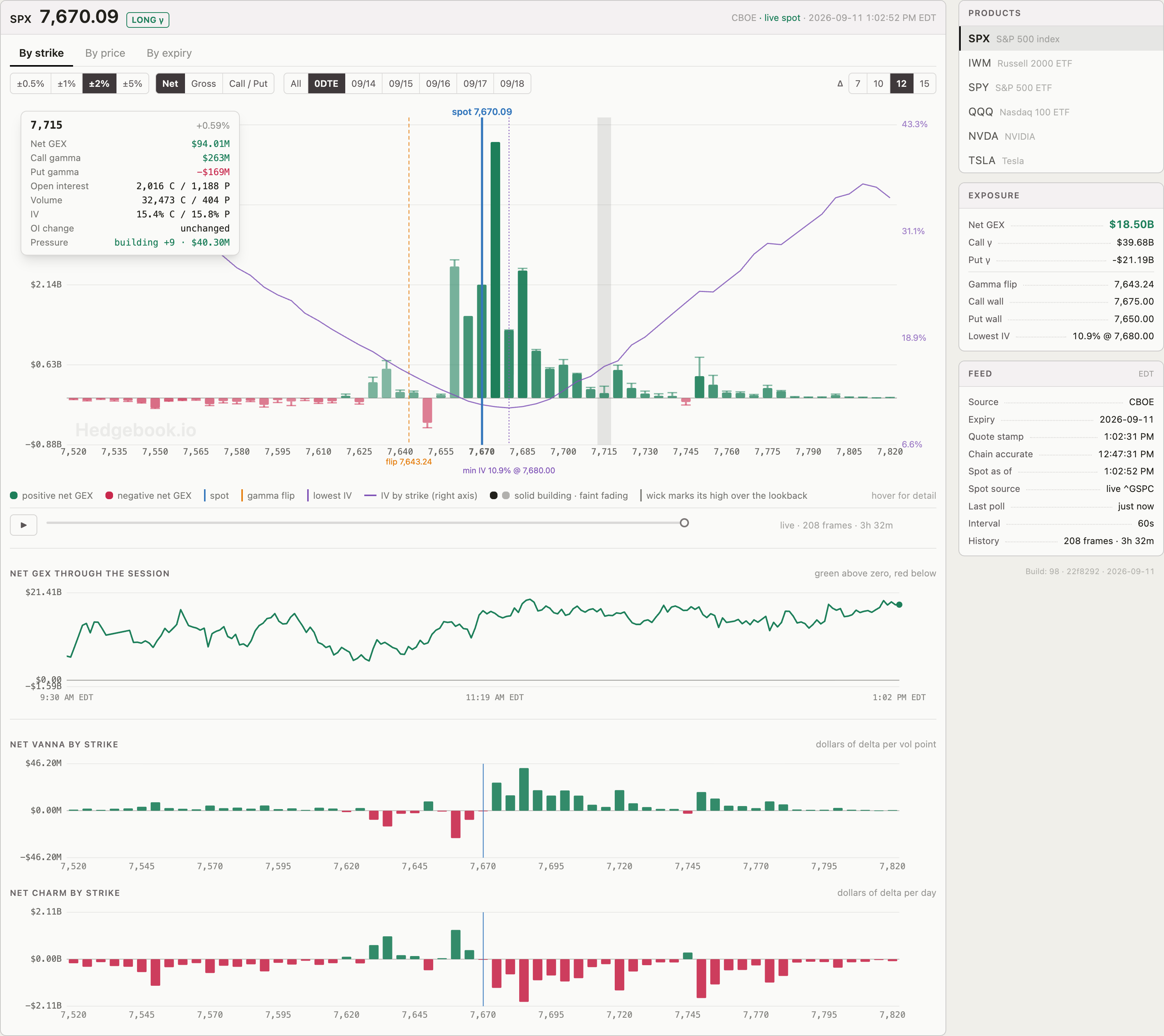Screen dimensions: 1164x1036
Task: Click the spot 7,670.09 marker label
Action: pyautogui.click(x=482, y=112)
